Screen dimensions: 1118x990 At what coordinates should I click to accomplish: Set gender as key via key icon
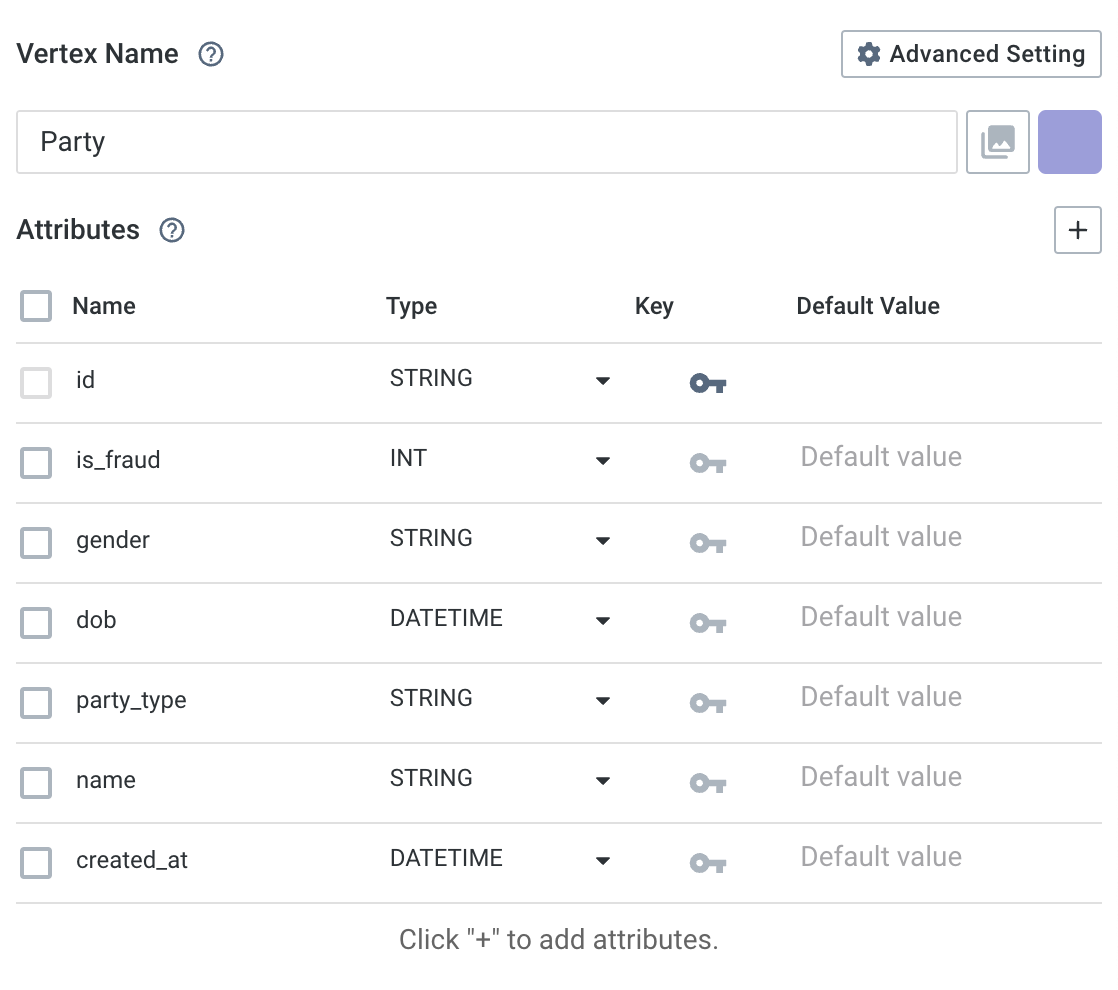click(707, 543)
